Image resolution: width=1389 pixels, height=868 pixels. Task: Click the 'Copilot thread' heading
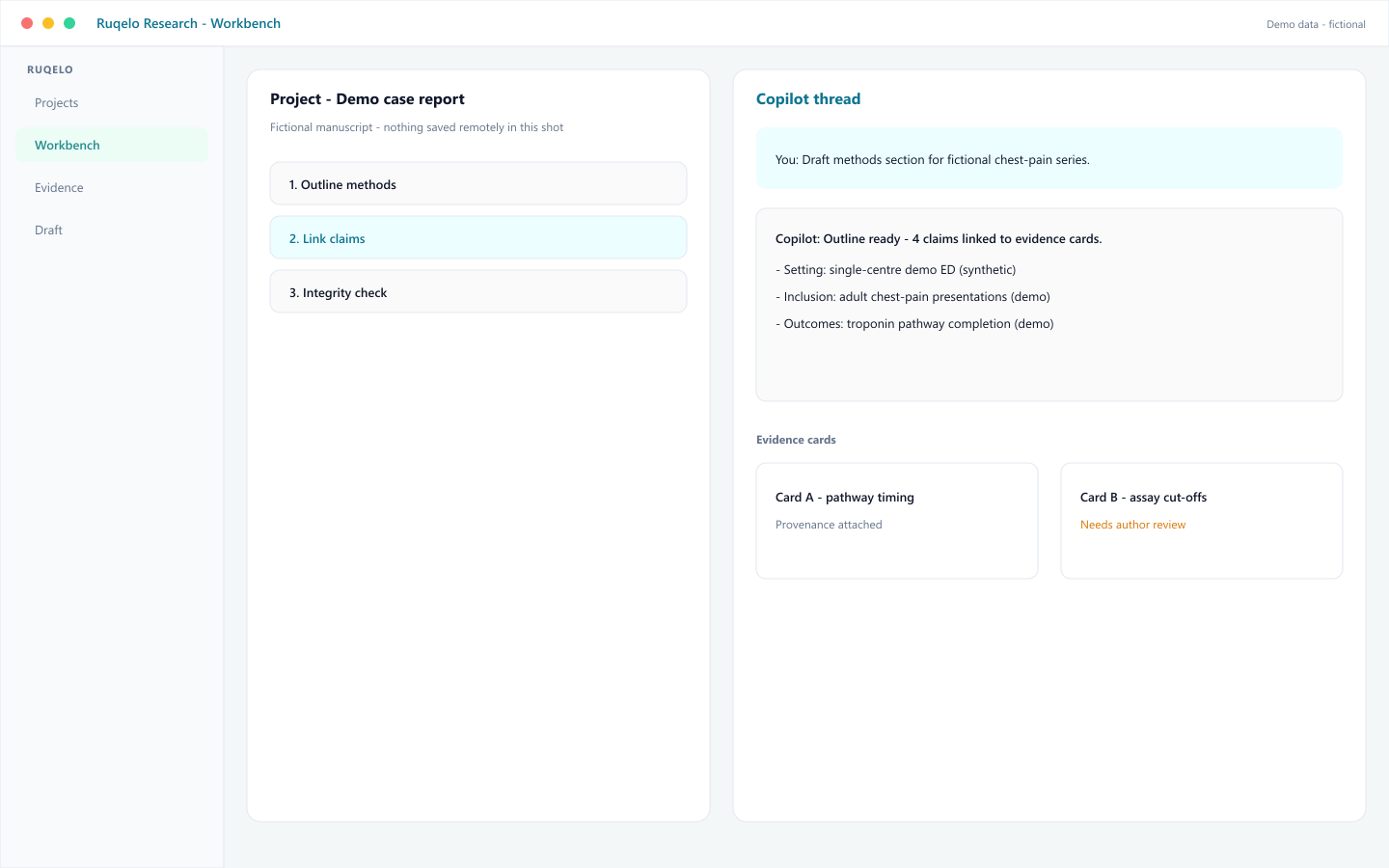808,99
